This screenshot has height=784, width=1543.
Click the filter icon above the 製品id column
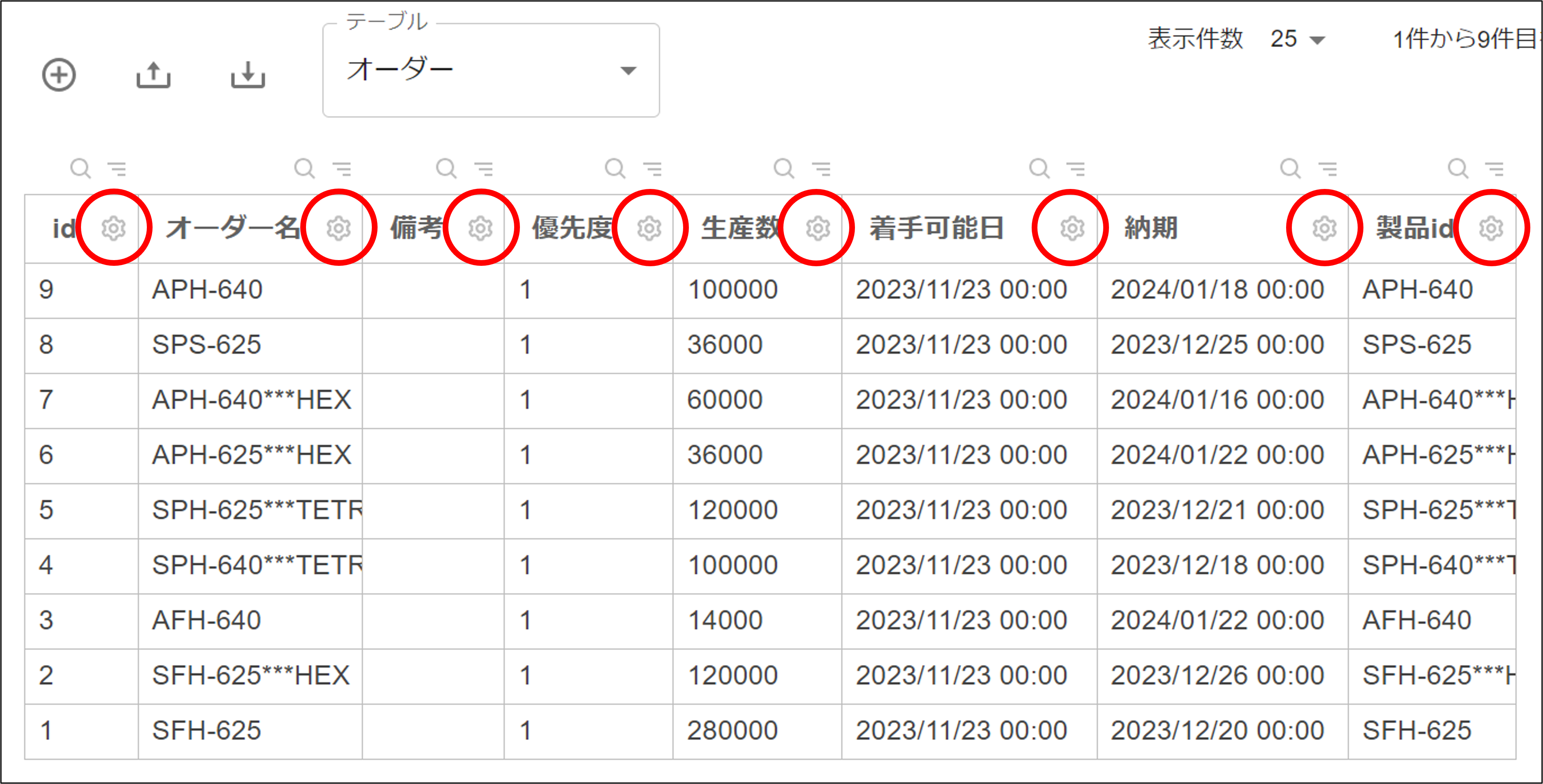tap(1494, 169)
